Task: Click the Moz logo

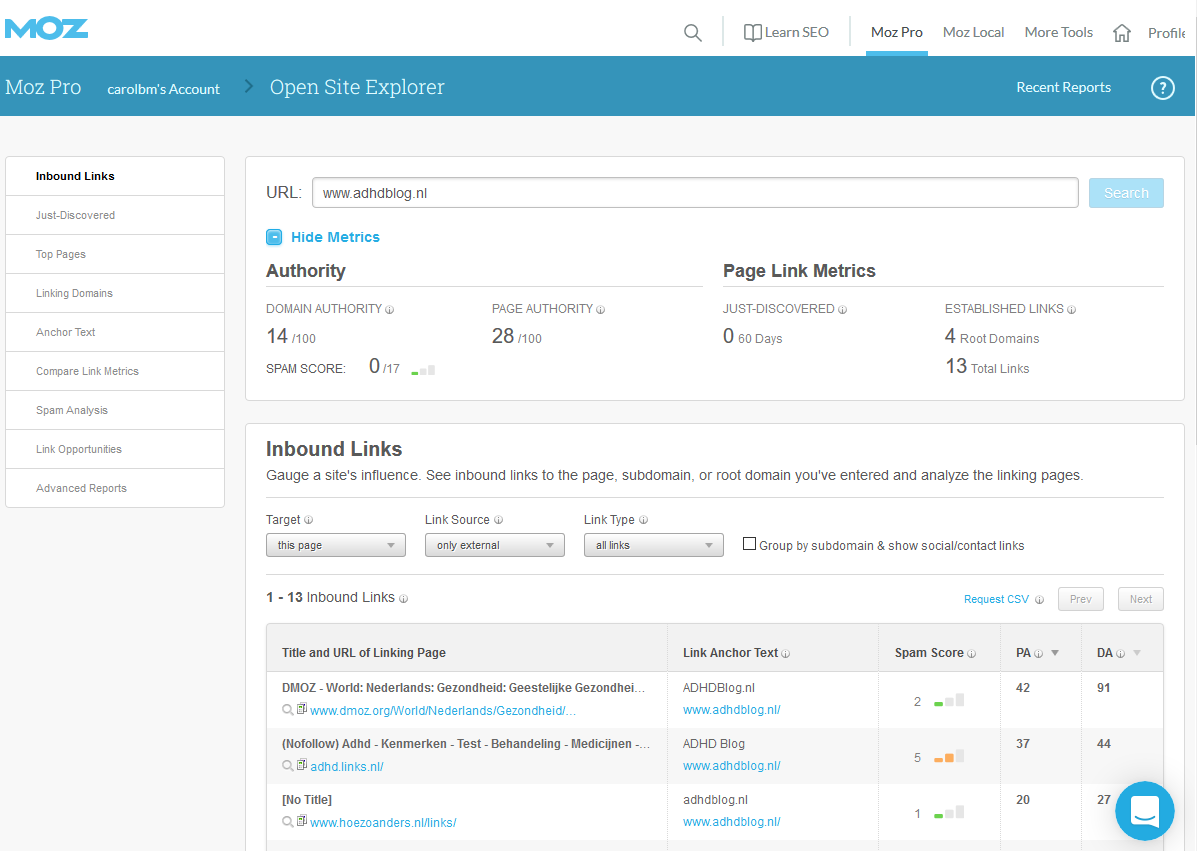Action: click(x=46, y=29)
